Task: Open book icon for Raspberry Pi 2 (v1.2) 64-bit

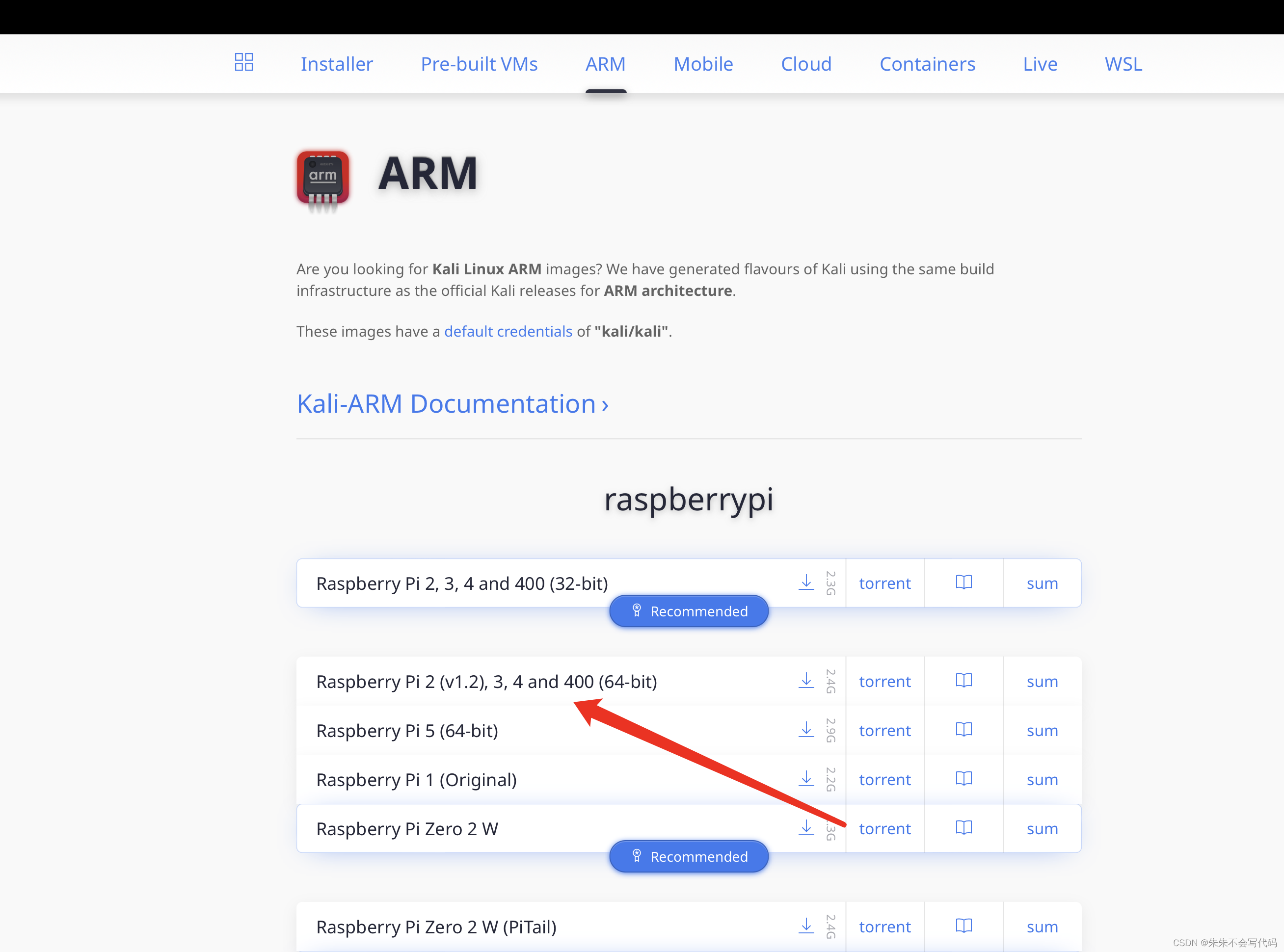Action: 963,680
